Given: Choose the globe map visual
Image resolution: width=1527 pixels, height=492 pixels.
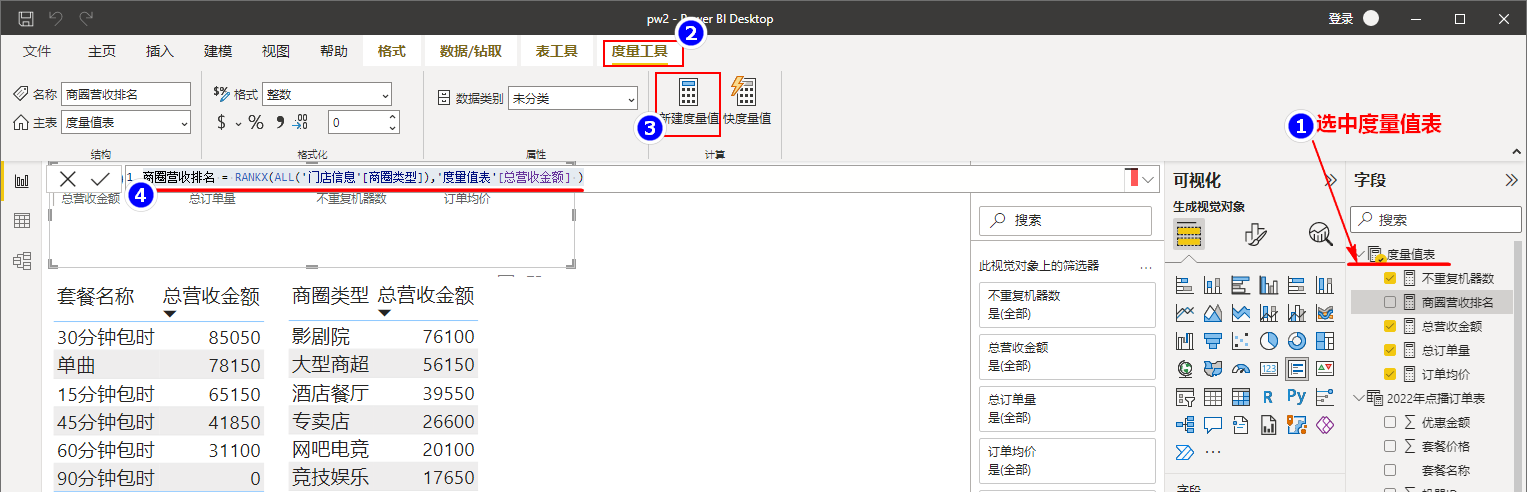Looking at the screenshot, I should coord(1186,369).
